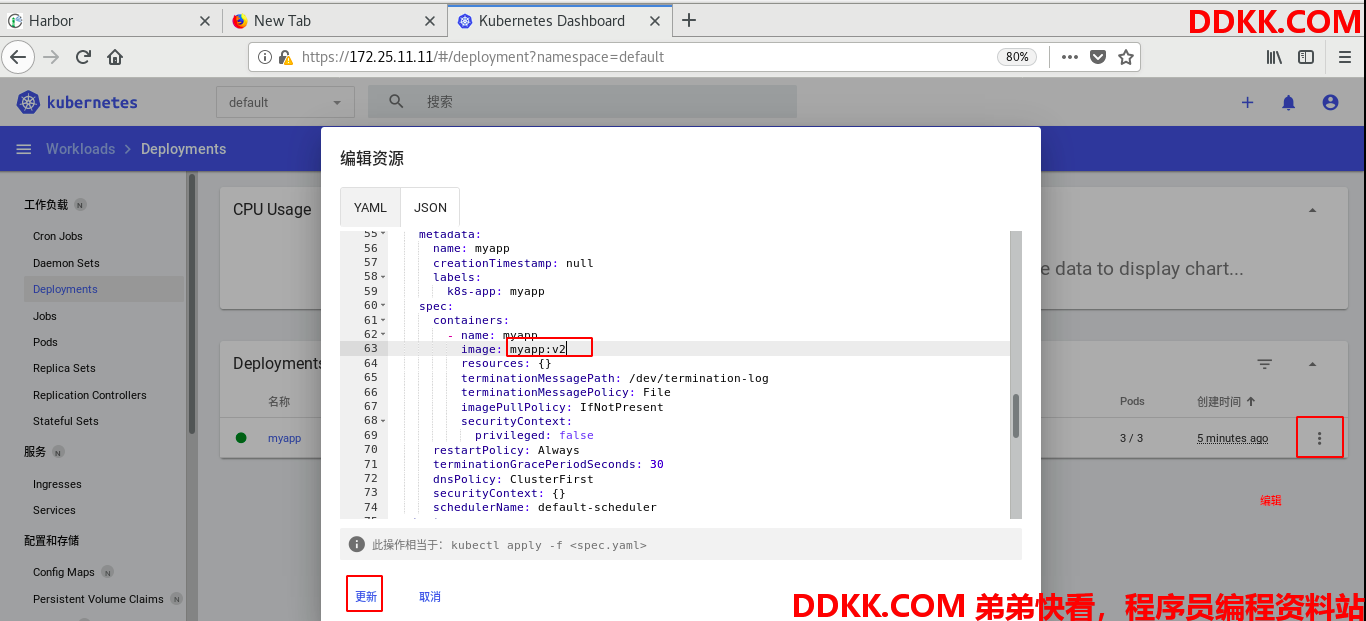Image resolution: width=1366 pixels, height=621 pixels.
Task: Open Services in the sidebar
Action: [54, 510]
